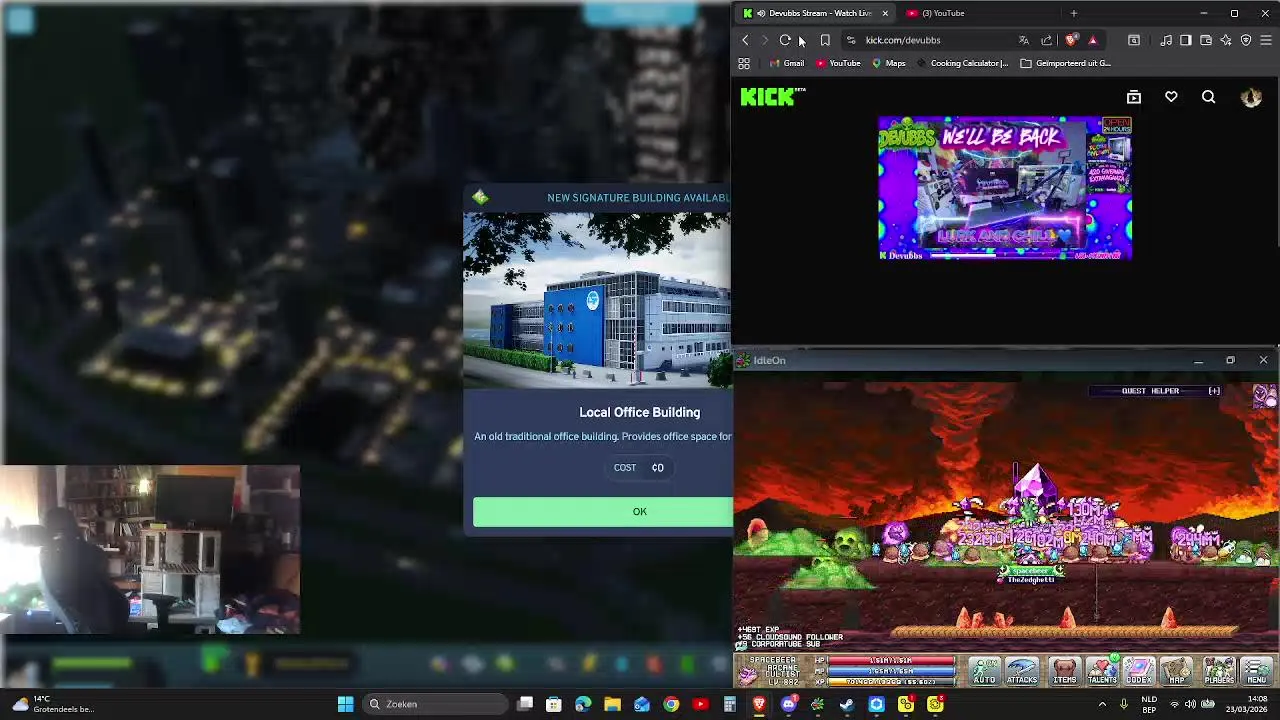Click the Devubbs stream video player

(1005, 188)
